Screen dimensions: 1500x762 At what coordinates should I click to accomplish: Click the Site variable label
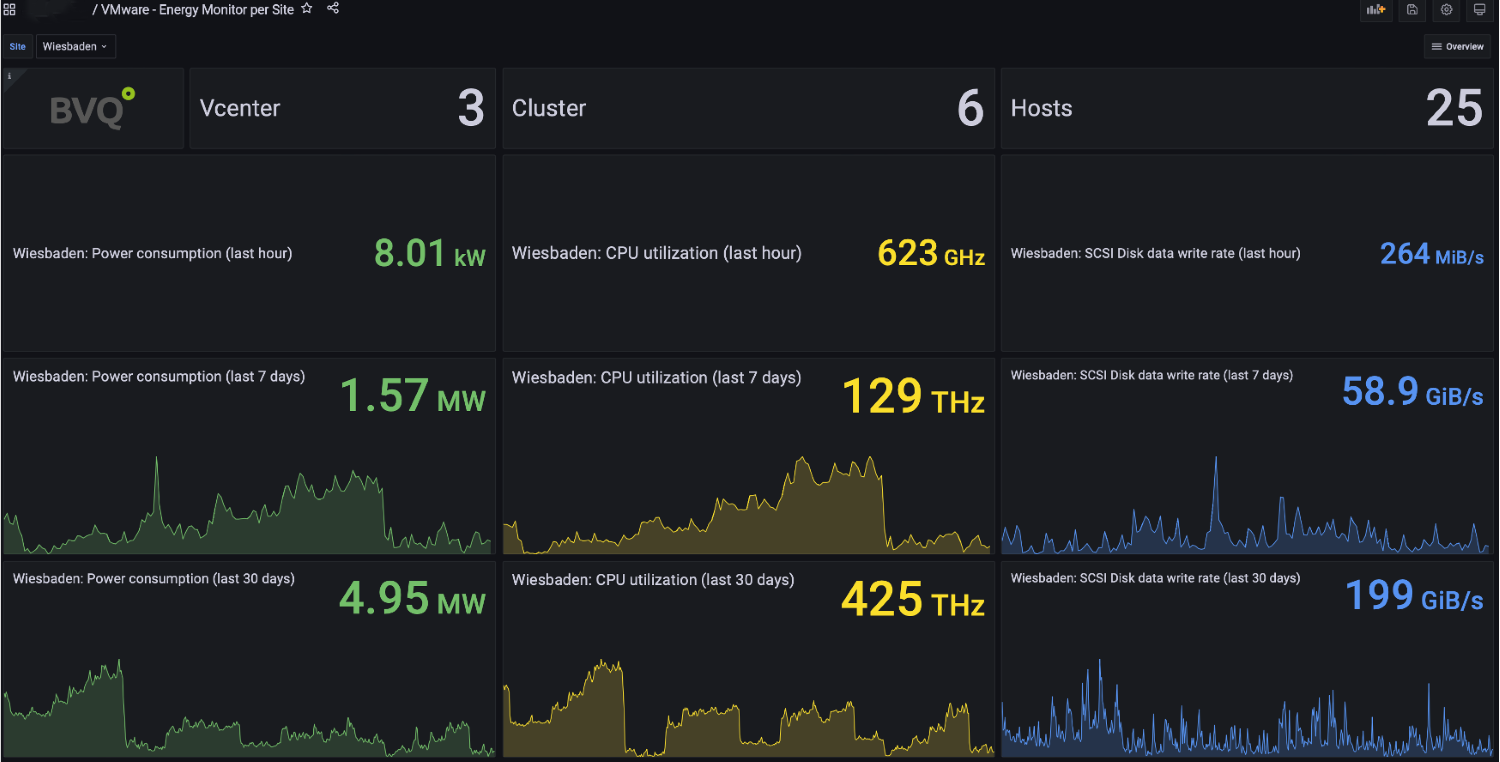coord(18,47)
